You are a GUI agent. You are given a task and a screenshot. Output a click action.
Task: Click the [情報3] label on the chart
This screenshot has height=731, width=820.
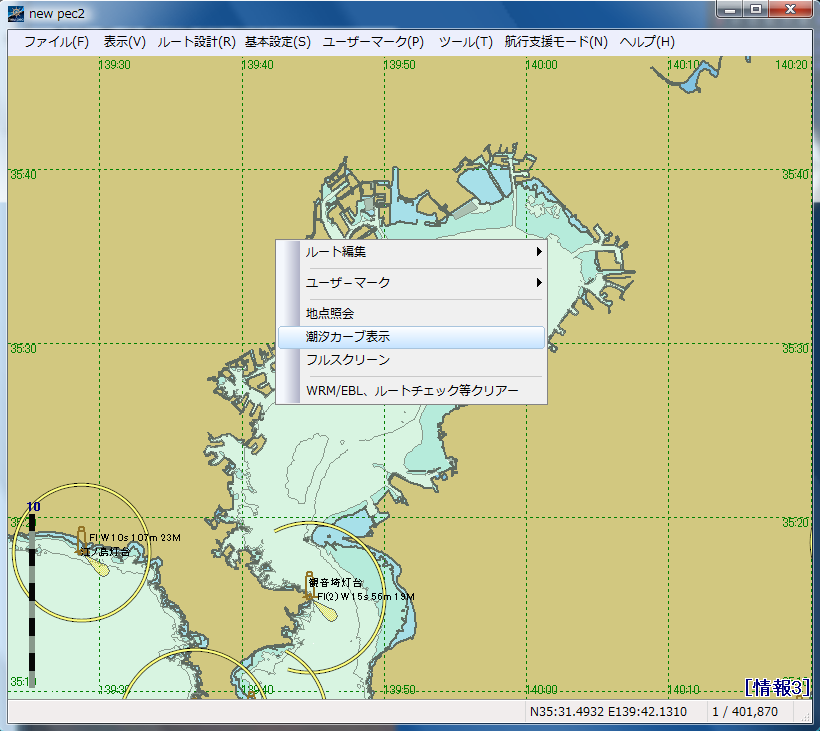[x=777, y=687]
